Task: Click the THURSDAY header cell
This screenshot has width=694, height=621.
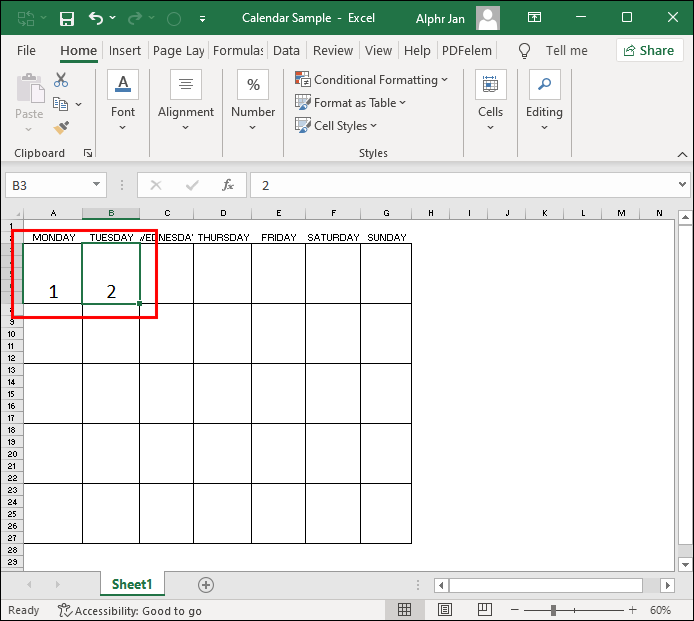Action: [223, 238]
